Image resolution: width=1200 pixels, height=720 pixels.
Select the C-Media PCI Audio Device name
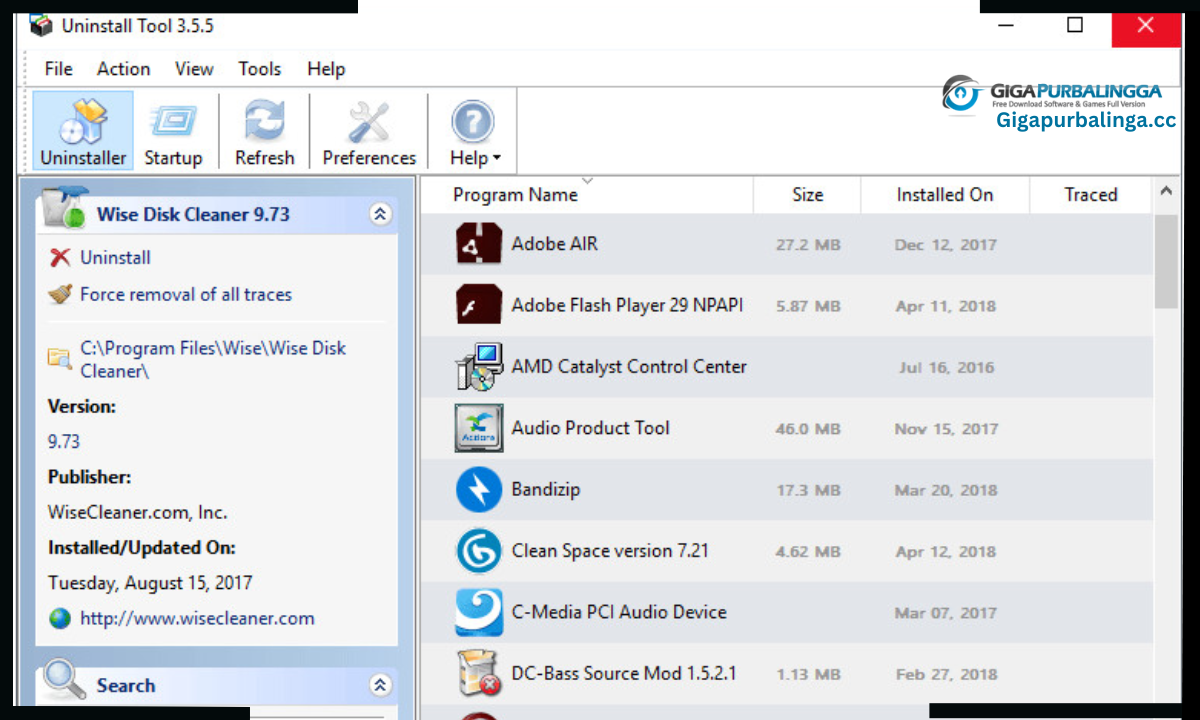pos(619,612)
